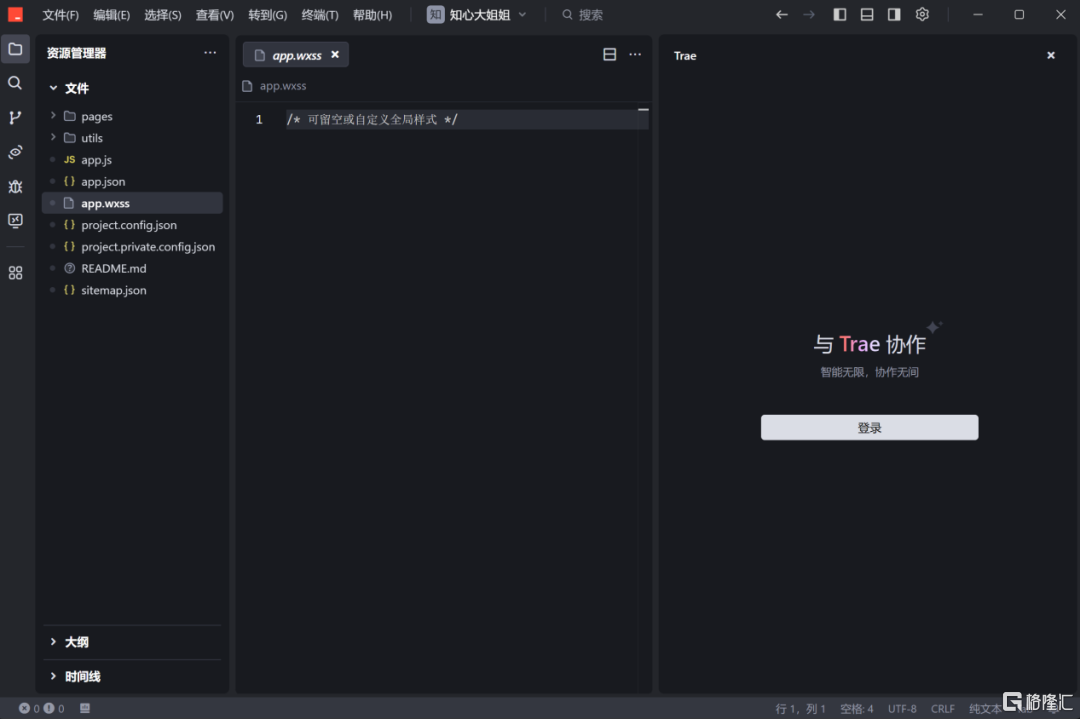Open the Explorer icon in activity bar
The image size is (1080, 719).
[15, 50]
